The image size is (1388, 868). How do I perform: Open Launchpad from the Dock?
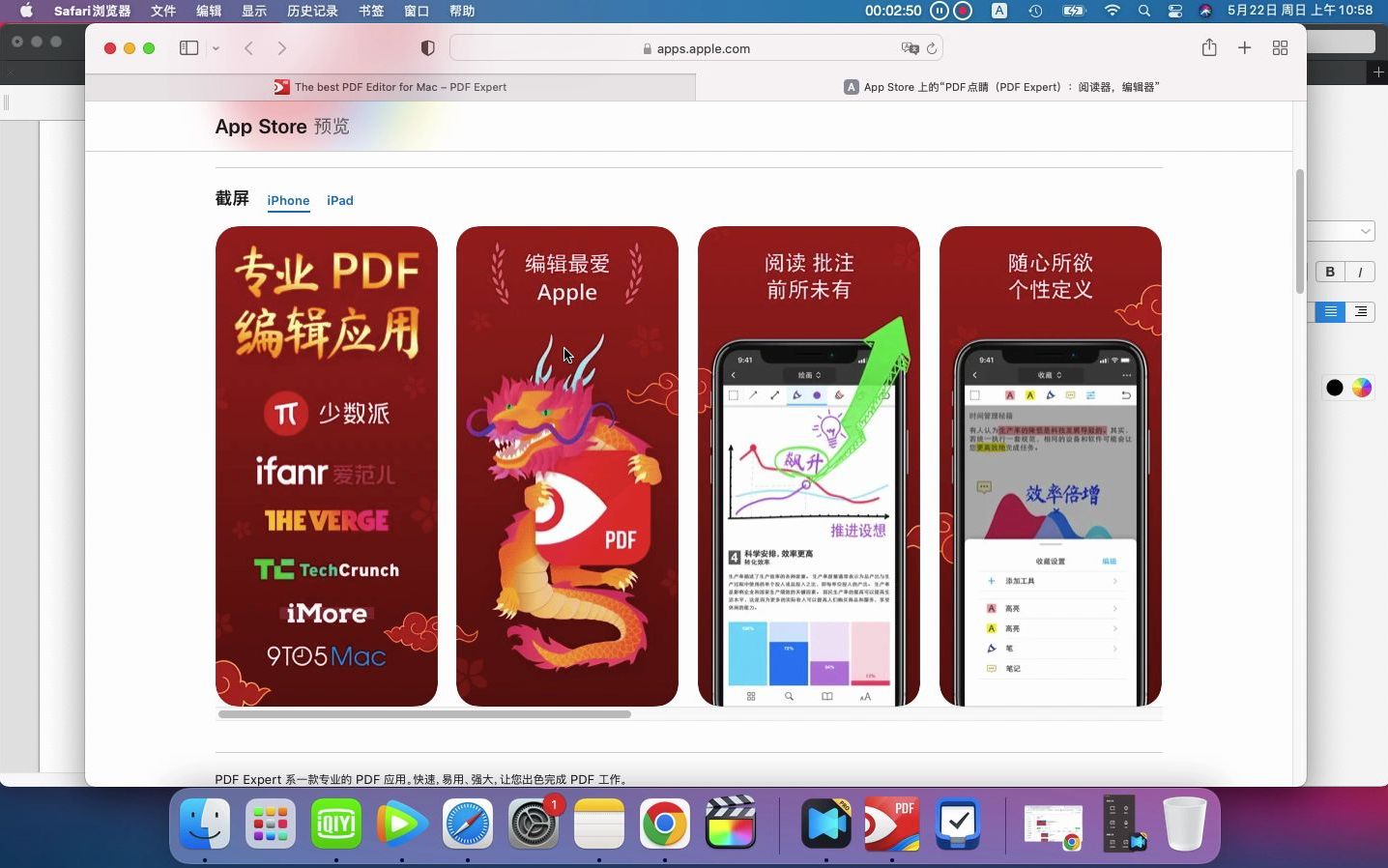click(x=271, y=824)
